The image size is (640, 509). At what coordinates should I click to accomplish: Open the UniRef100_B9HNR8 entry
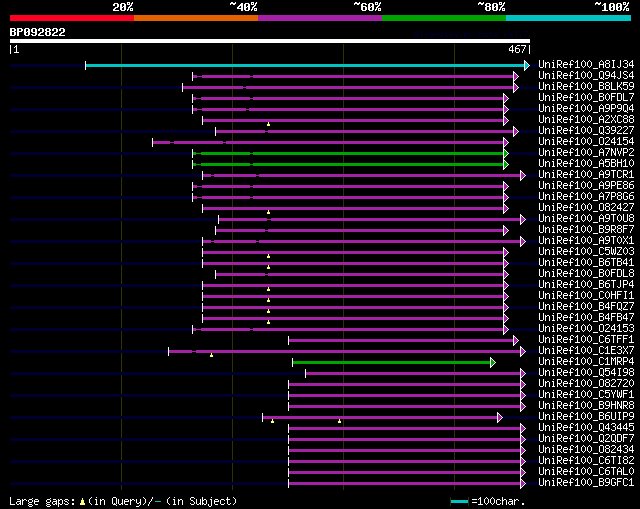(x=586, y=406)
